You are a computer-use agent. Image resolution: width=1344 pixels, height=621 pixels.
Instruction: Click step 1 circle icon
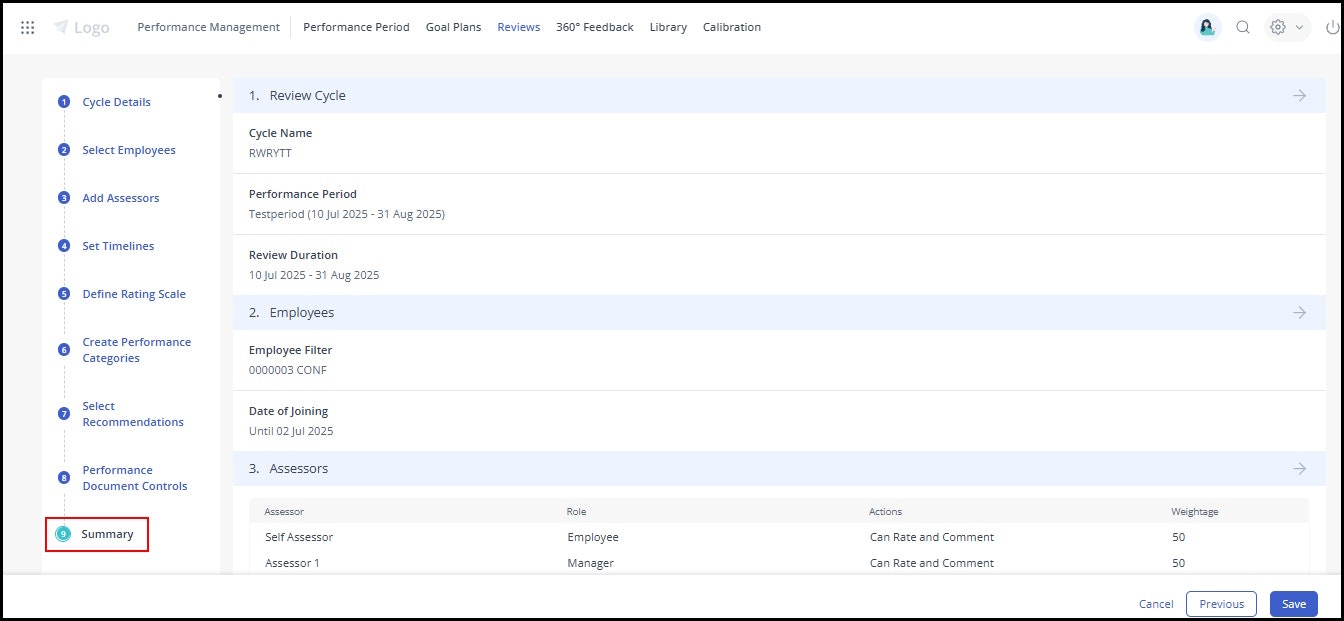coord(64,102)
